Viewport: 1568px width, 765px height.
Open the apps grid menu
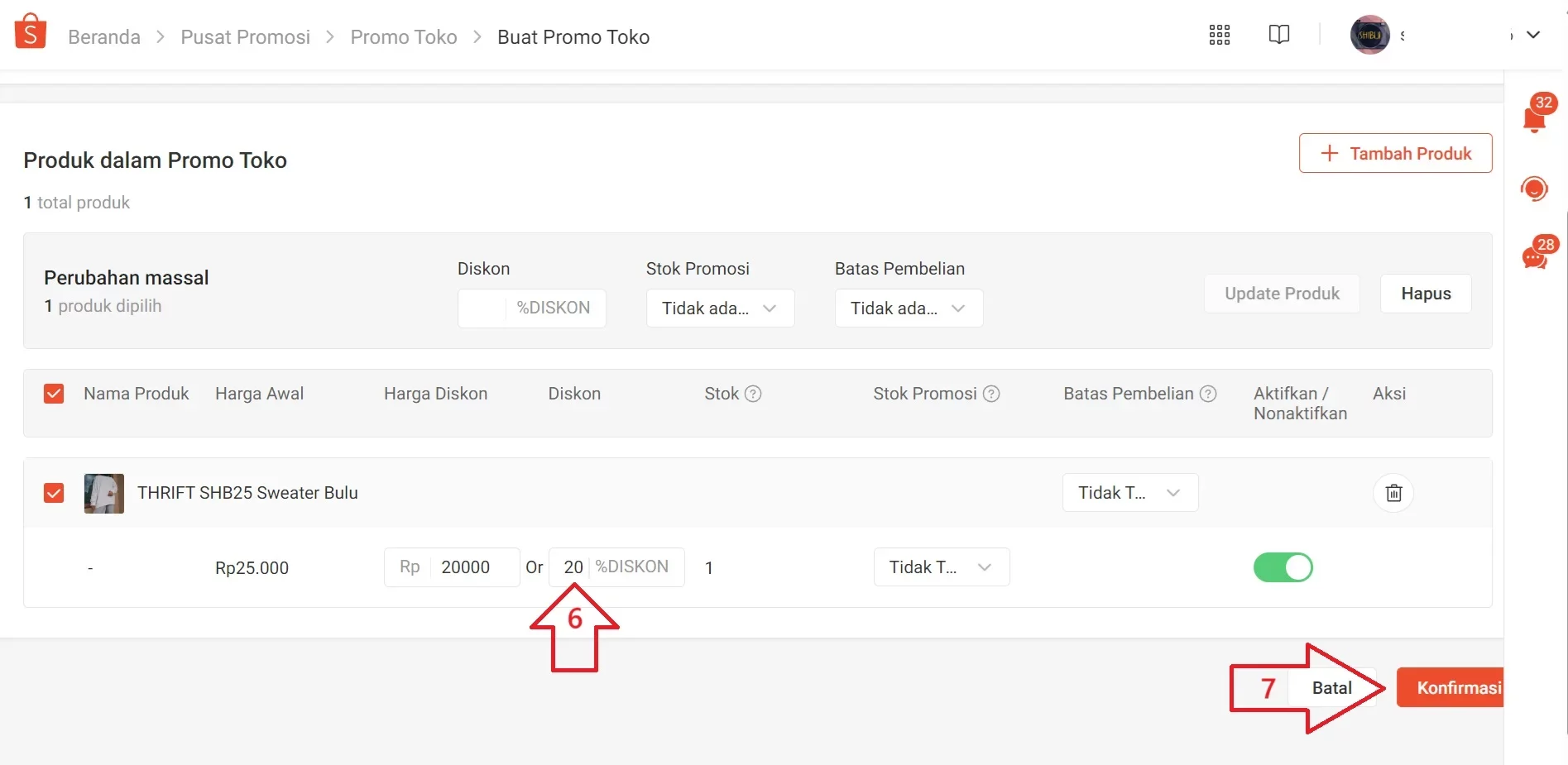pos(1219,35)
